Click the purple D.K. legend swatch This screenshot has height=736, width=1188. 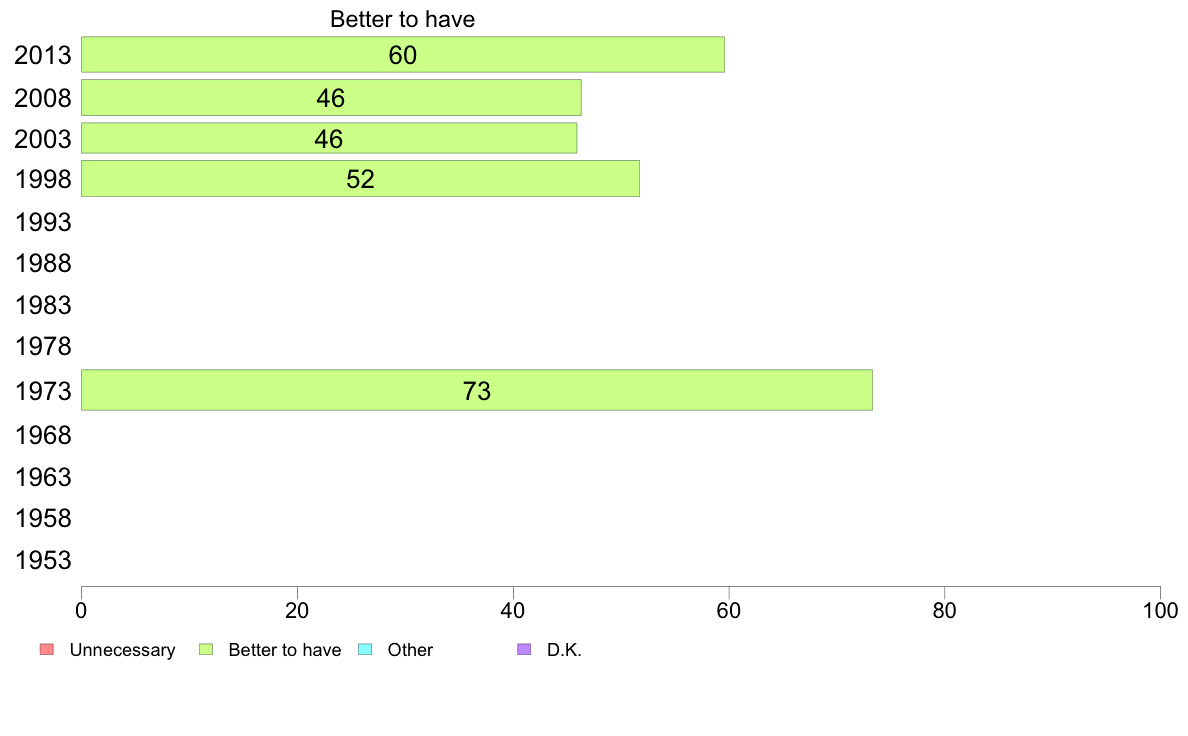tap(524, 650)
